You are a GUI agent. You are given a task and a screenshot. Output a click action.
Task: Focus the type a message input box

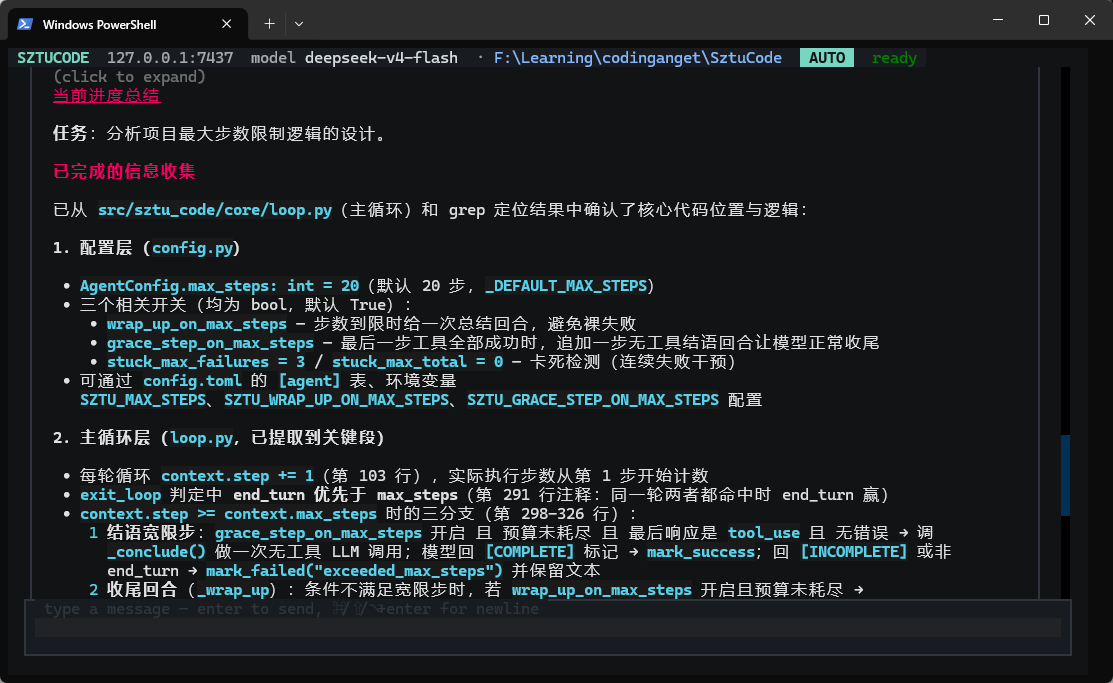547,627
